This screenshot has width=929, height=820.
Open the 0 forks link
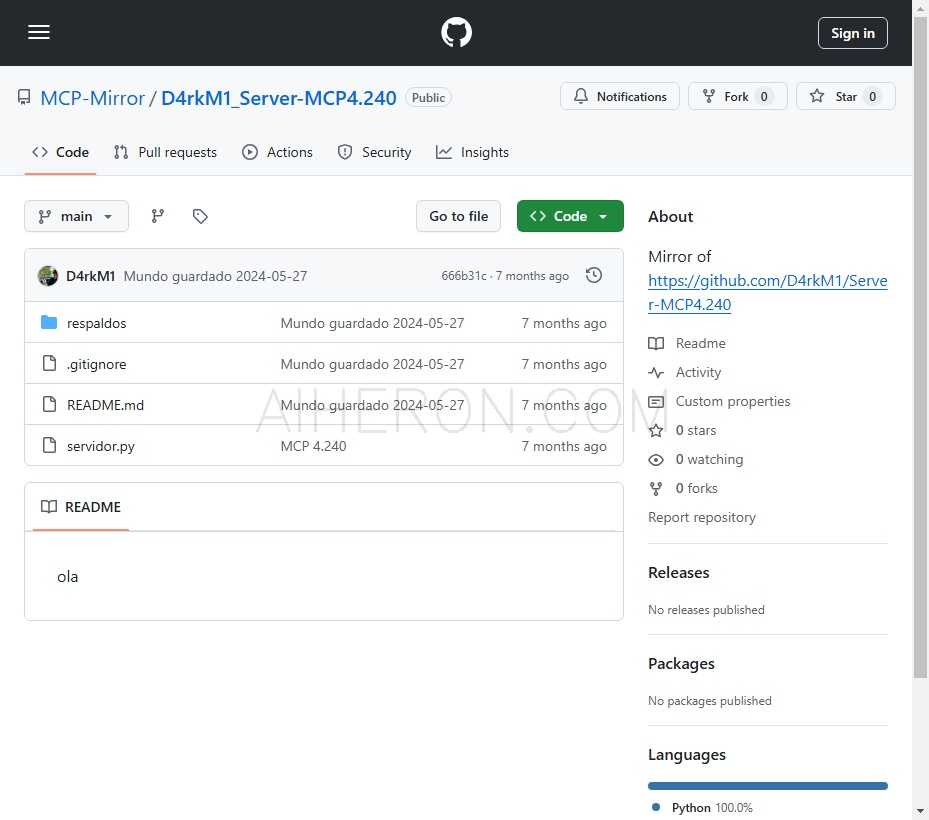pos(696,488)
